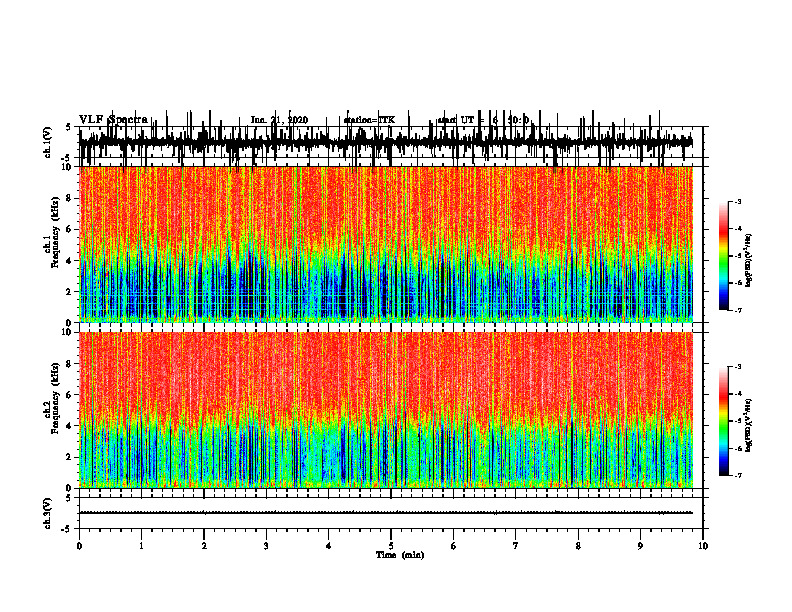Image resolution: width=792 pixels, height=612 pixels.
Task: Click time axis tick label "7"
Action: coord(516,546)
